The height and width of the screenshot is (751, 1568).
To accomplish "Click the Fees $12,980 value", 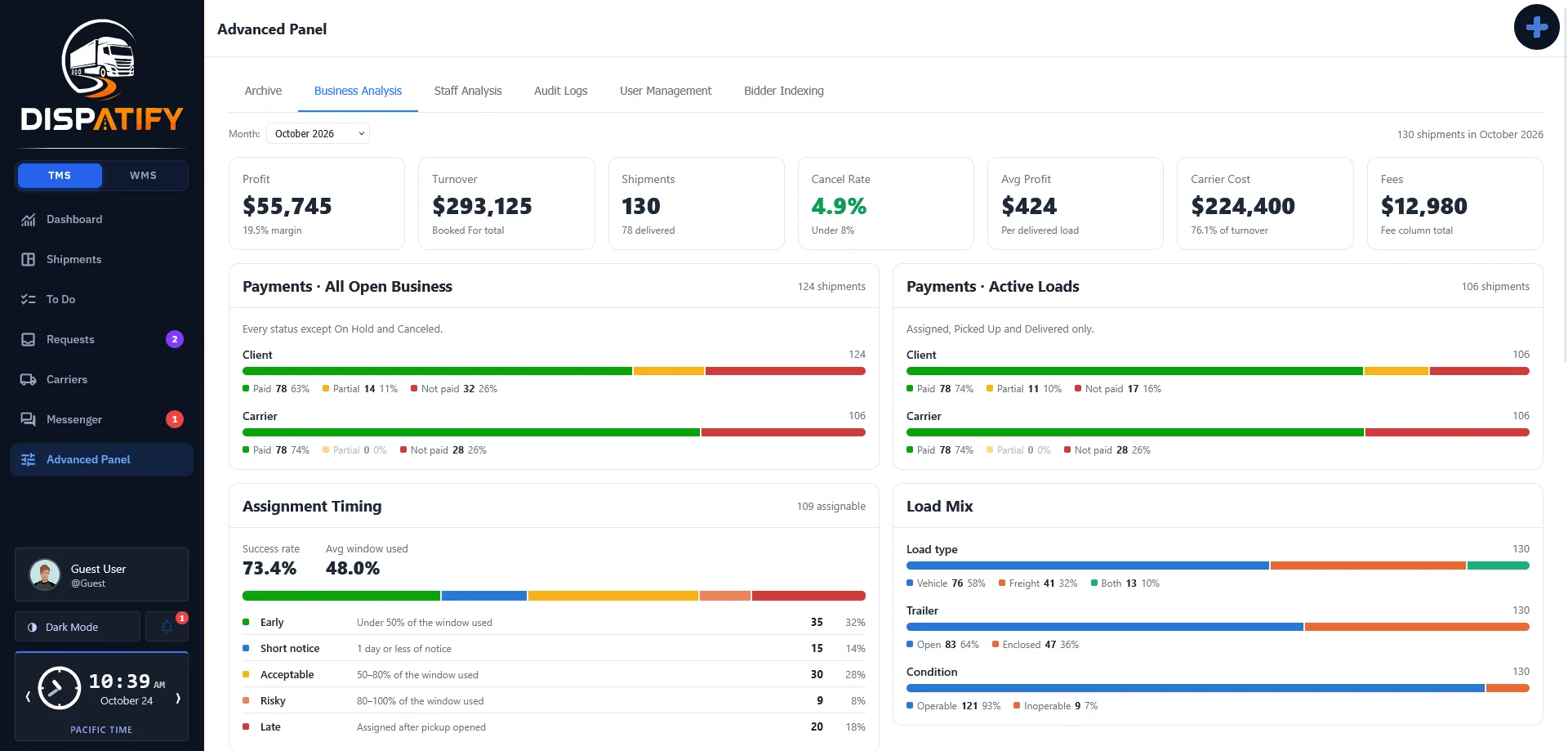I will 1423,206.
